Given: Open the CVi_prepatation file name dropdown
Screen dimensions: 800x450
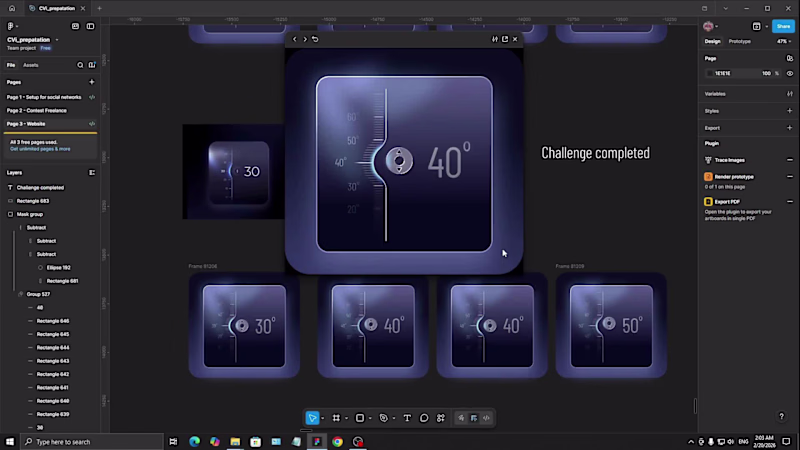Looking at the screenshot, I should (57, 40).
